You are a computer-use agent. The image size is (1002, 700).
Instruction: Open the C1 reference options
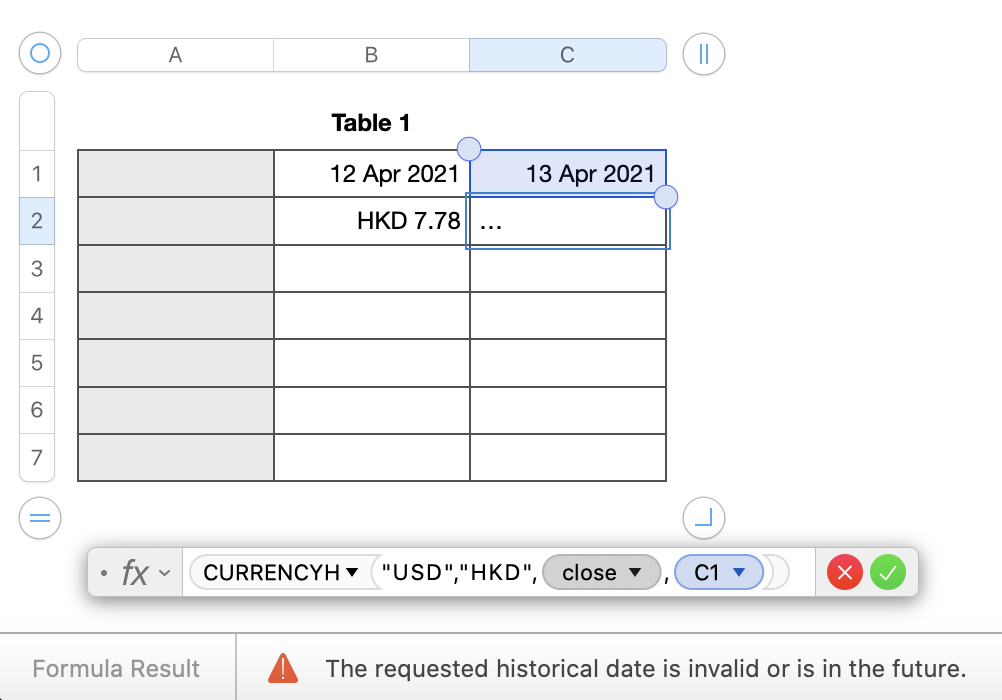pyautogui.click(x=740, y=573)
